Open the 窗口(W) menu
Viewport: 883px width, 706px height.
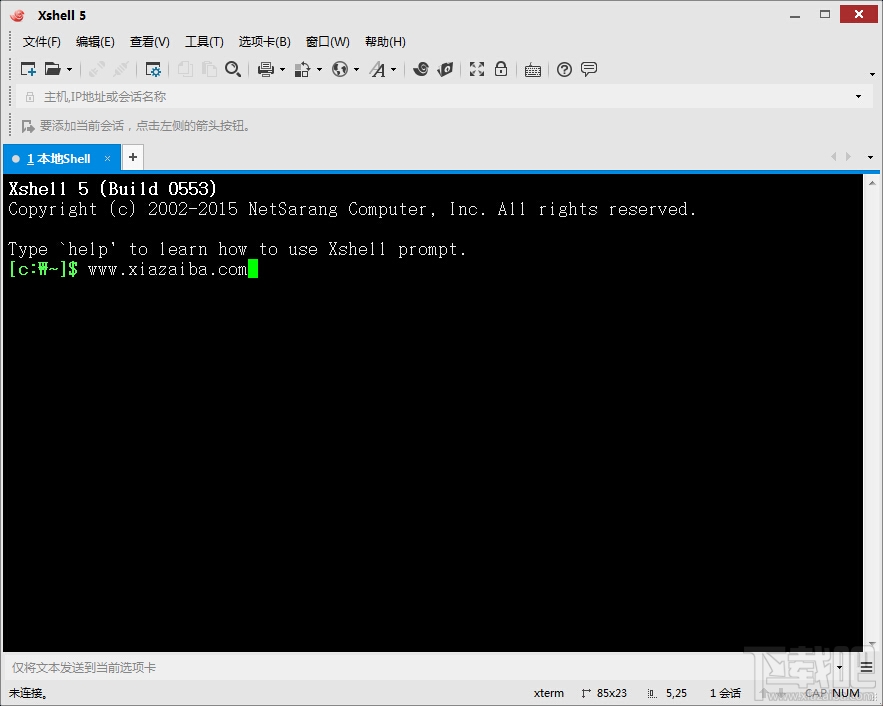327,42
